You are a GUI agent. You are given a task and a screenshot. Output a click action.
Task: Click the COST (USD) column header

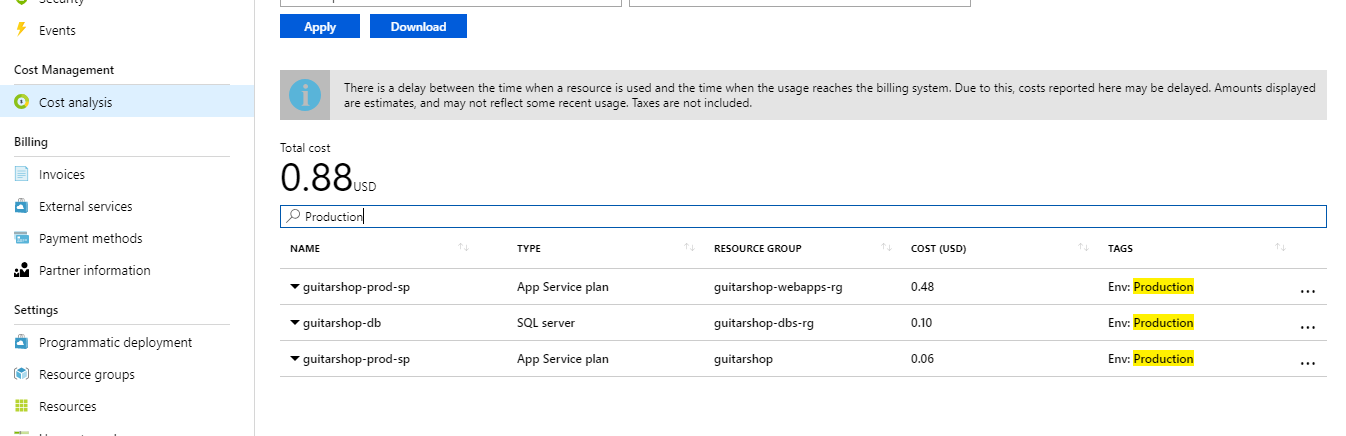(x=937, y=248)
